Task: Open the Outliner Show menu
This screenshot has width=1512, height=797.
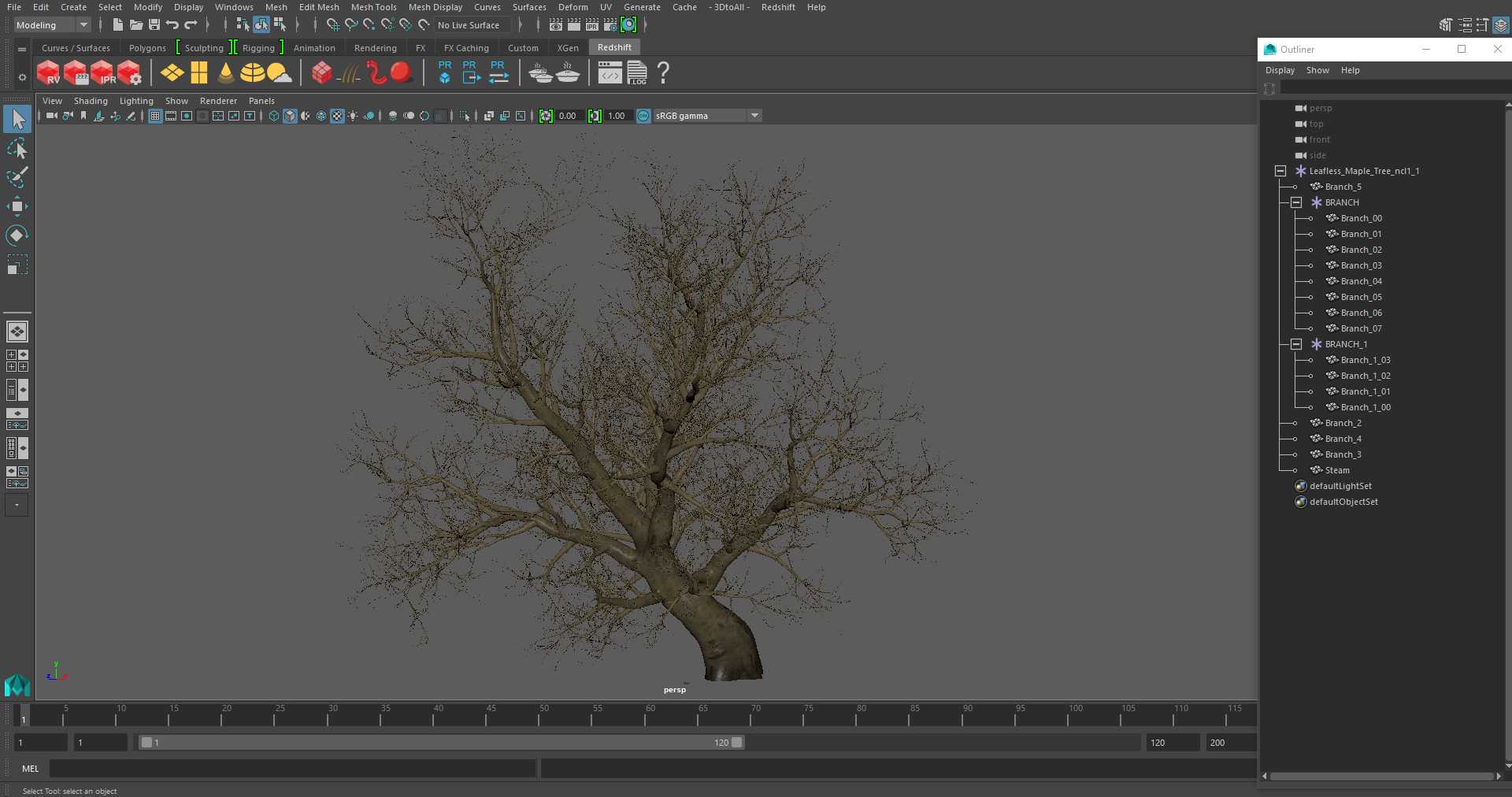Action: 1317,70
